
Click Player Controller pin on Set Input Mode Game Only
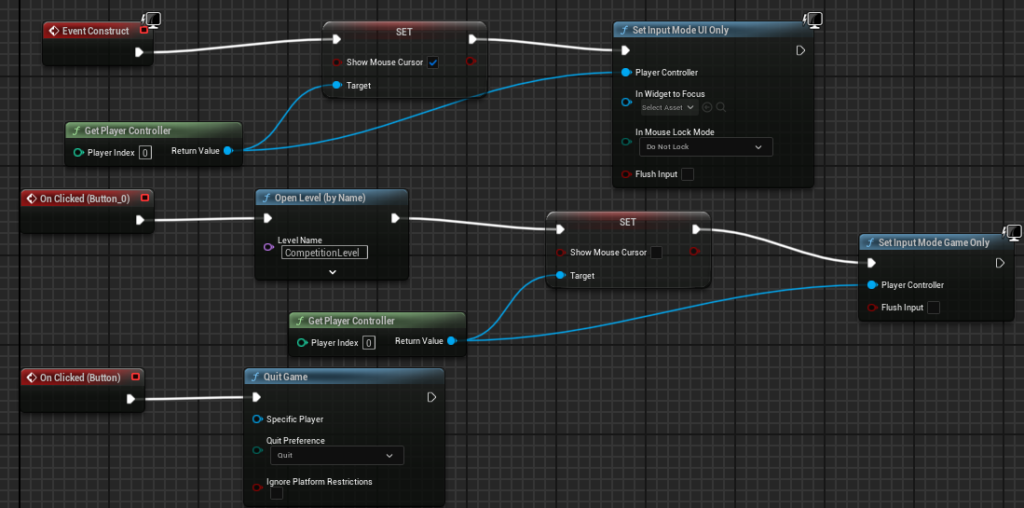pos(872,285)
